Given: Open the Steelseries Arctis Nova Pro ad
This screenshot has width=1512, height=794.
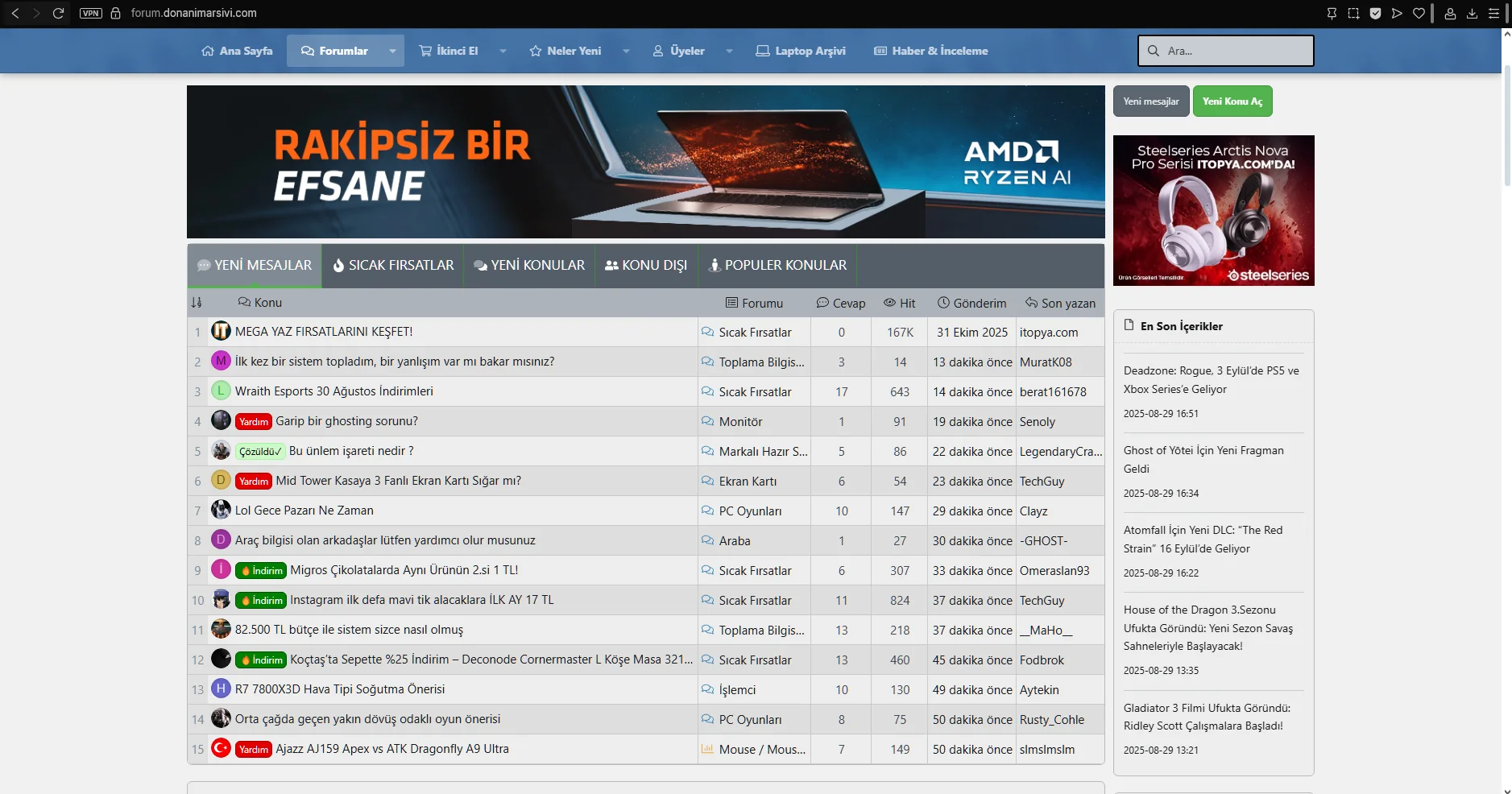Looking at the screenshot, I should (1214, 210).
